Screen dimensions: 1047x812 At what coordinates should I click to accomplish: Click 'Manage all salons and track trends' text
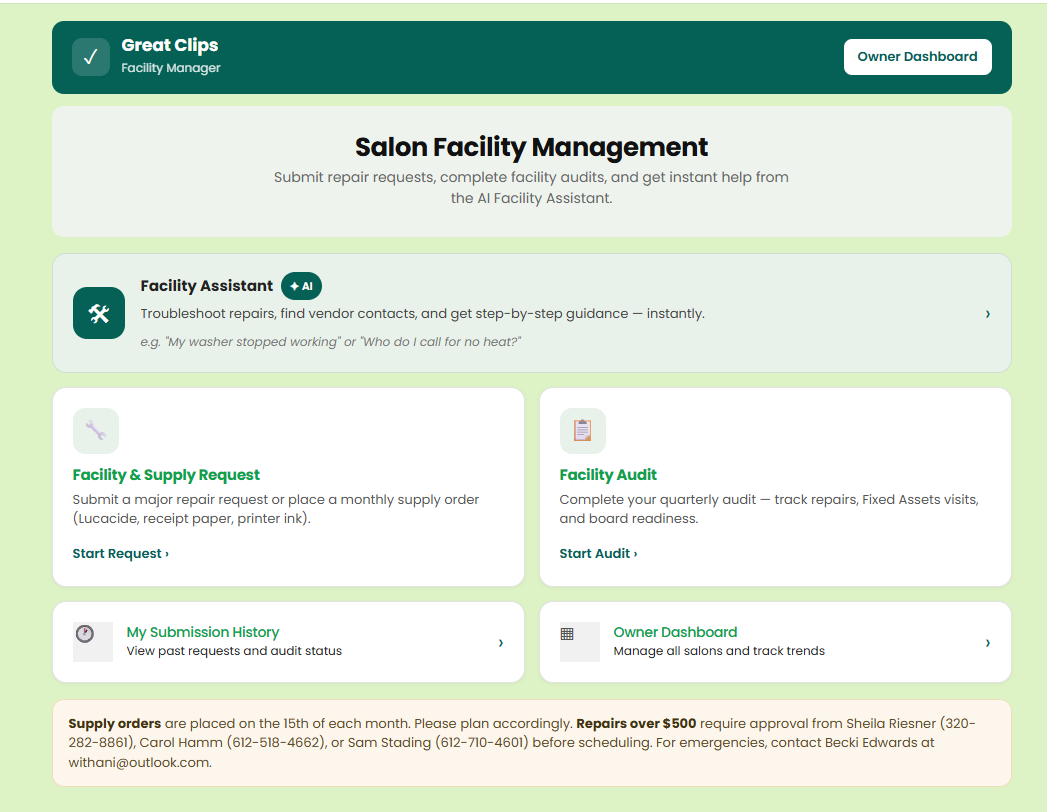click(719, 651)
